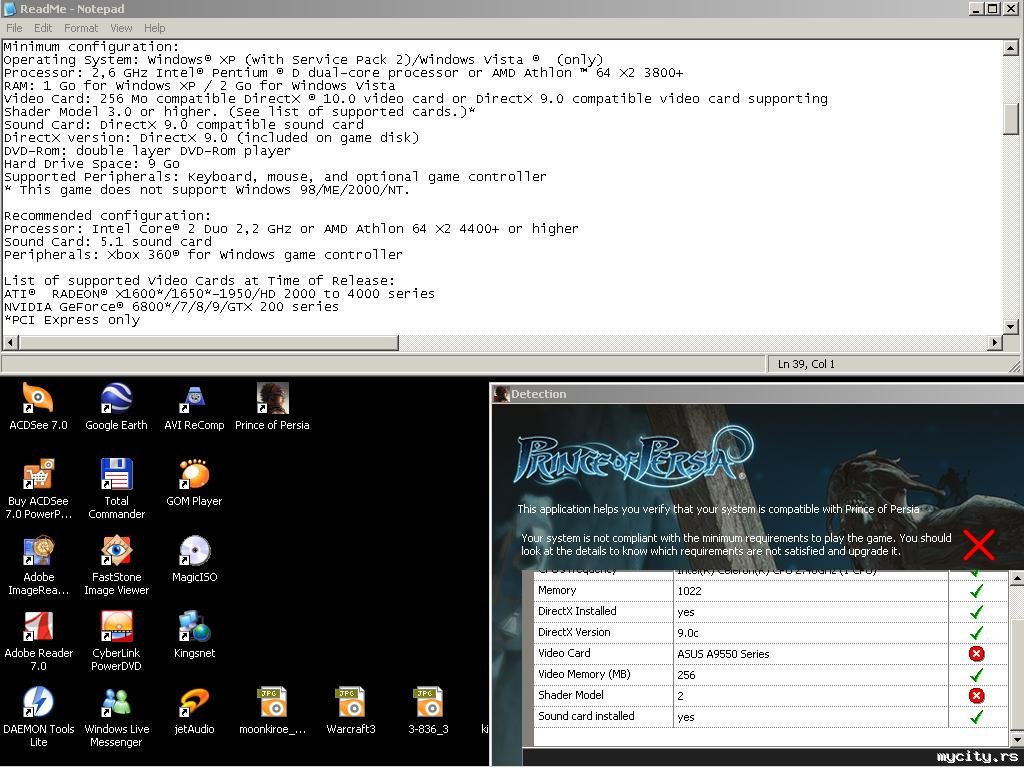Click Notepad horizontal scrollbar left arrow
Screen dimensions: 1024x768
10,342
